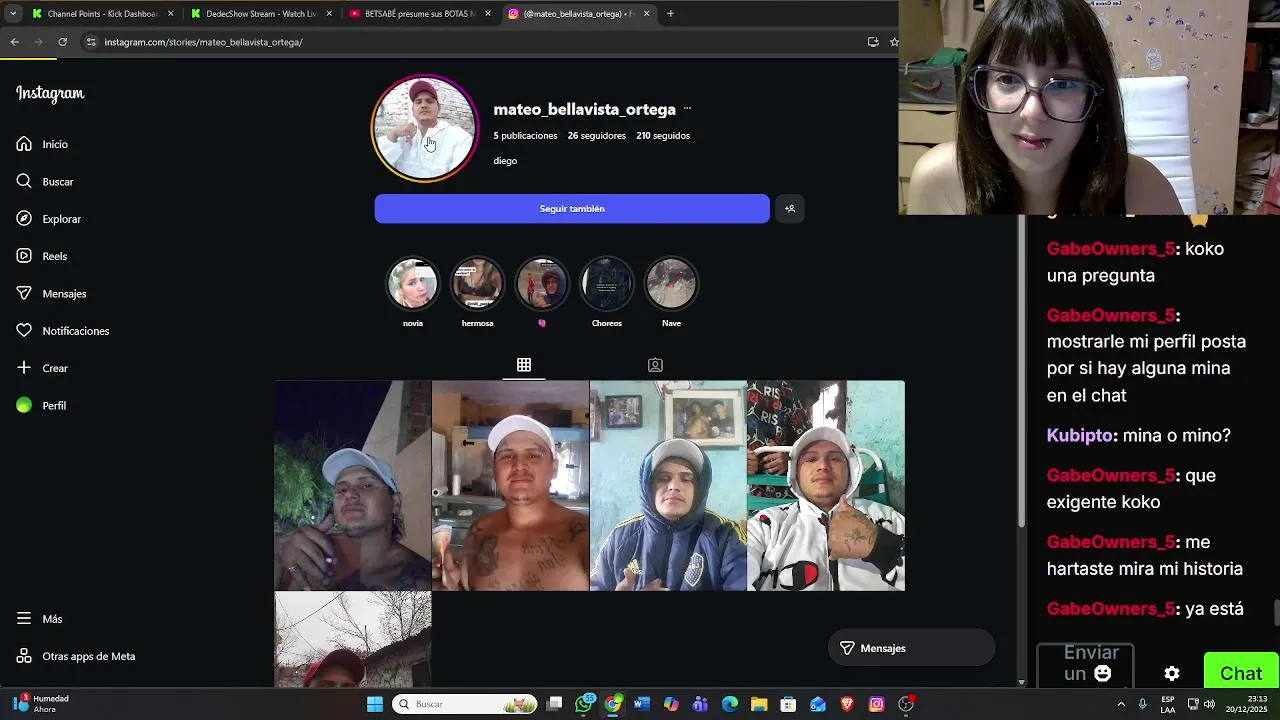Open Task View on the taskbar
Image resolution: width=1280 pixels, height=720 pixels.
[x=555, y=704]
